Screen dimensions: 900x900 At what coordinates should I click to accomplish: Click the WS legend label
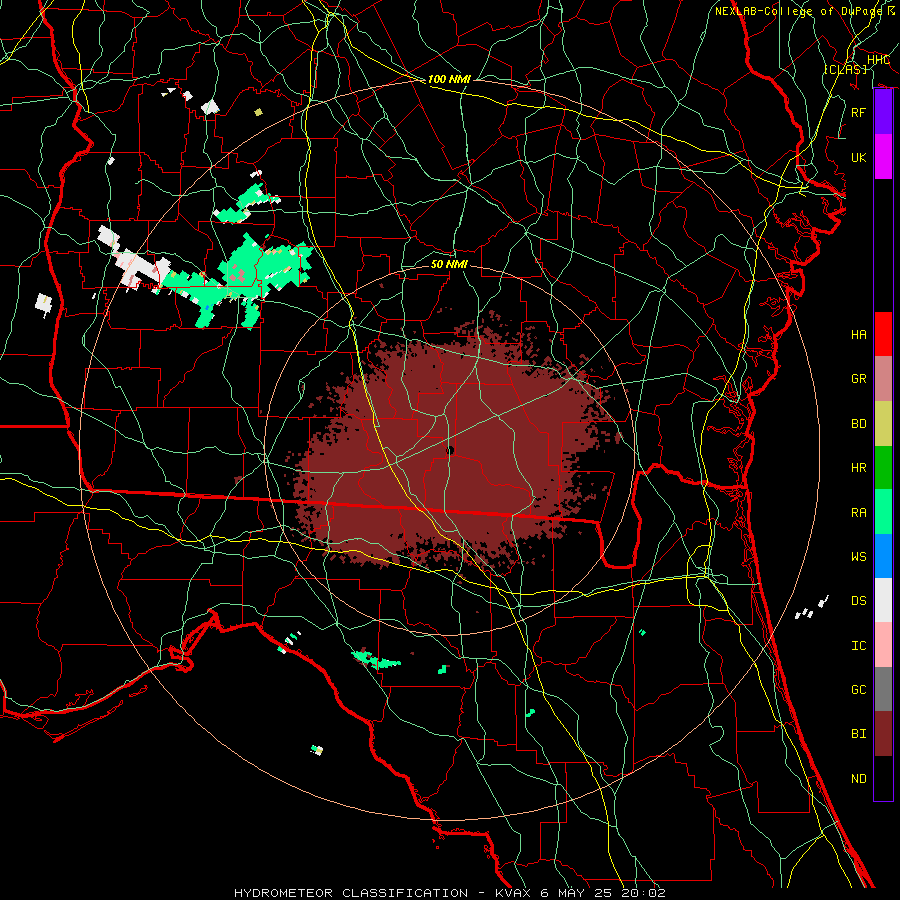click(x=858, y=557)
